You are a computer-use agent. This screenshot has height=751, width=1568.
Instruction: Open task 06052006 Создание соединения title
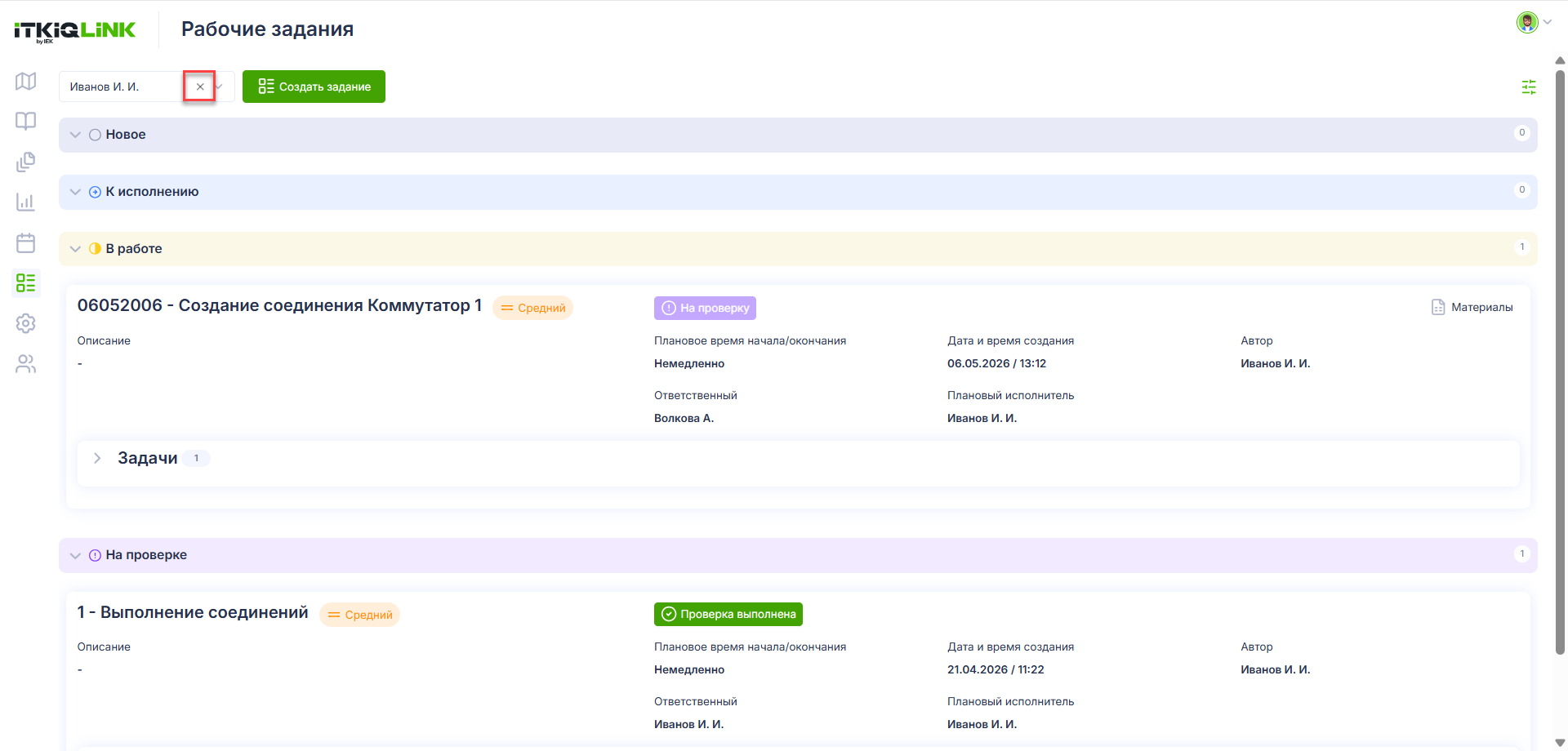pyautogui.click(x=279, y=305)
